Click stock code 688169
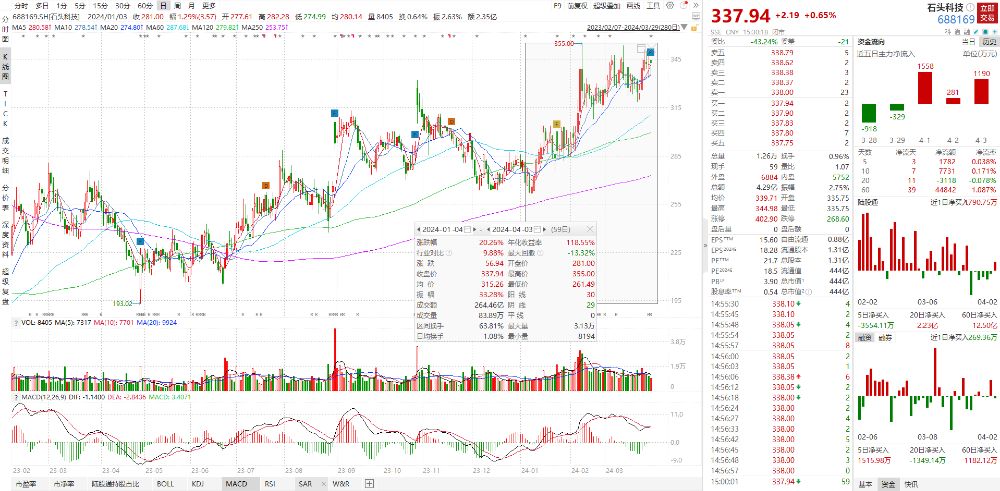 point(955,20)
